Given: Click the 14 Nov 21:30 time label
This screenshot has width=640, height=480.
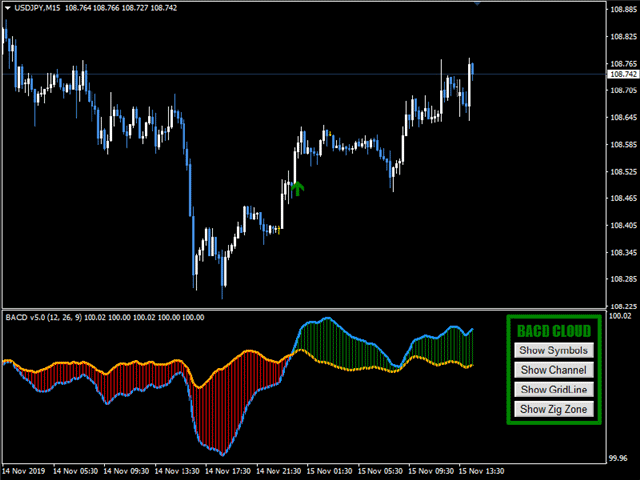Looking at the screenshot, I should (x=279, y=471).
